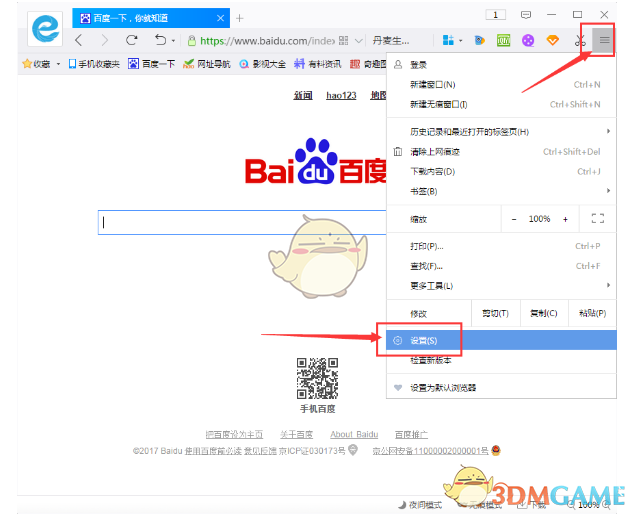Click the undo close tab icon
This screenshot has width=636, height=514.
(161, 40)
